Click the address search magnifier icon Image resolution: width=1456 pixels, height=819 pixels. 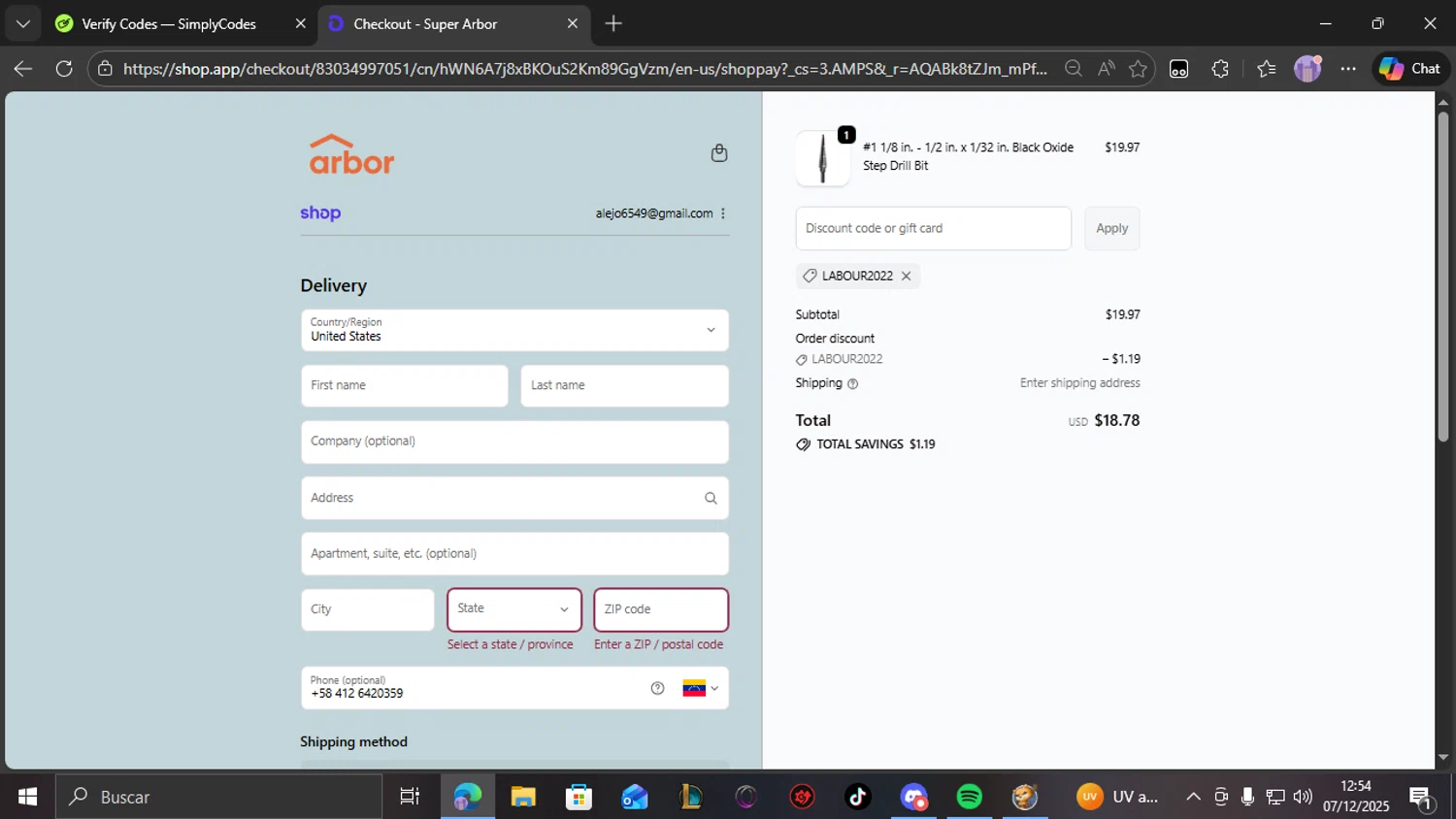[x=711, y=498]
